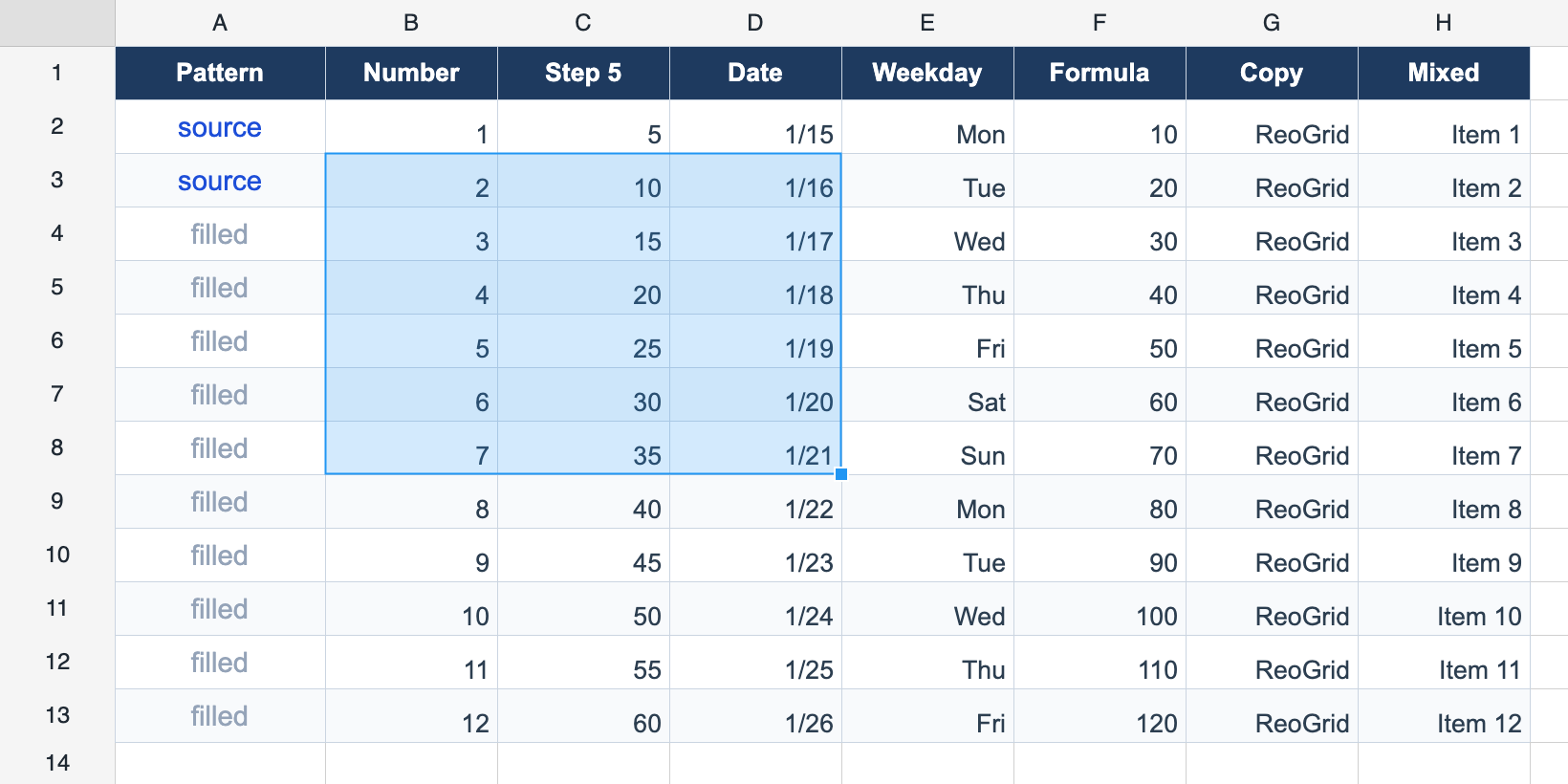1568x784 pixels.
Task: Click cell containing Item 10
Action: [x=1444, y=609]
